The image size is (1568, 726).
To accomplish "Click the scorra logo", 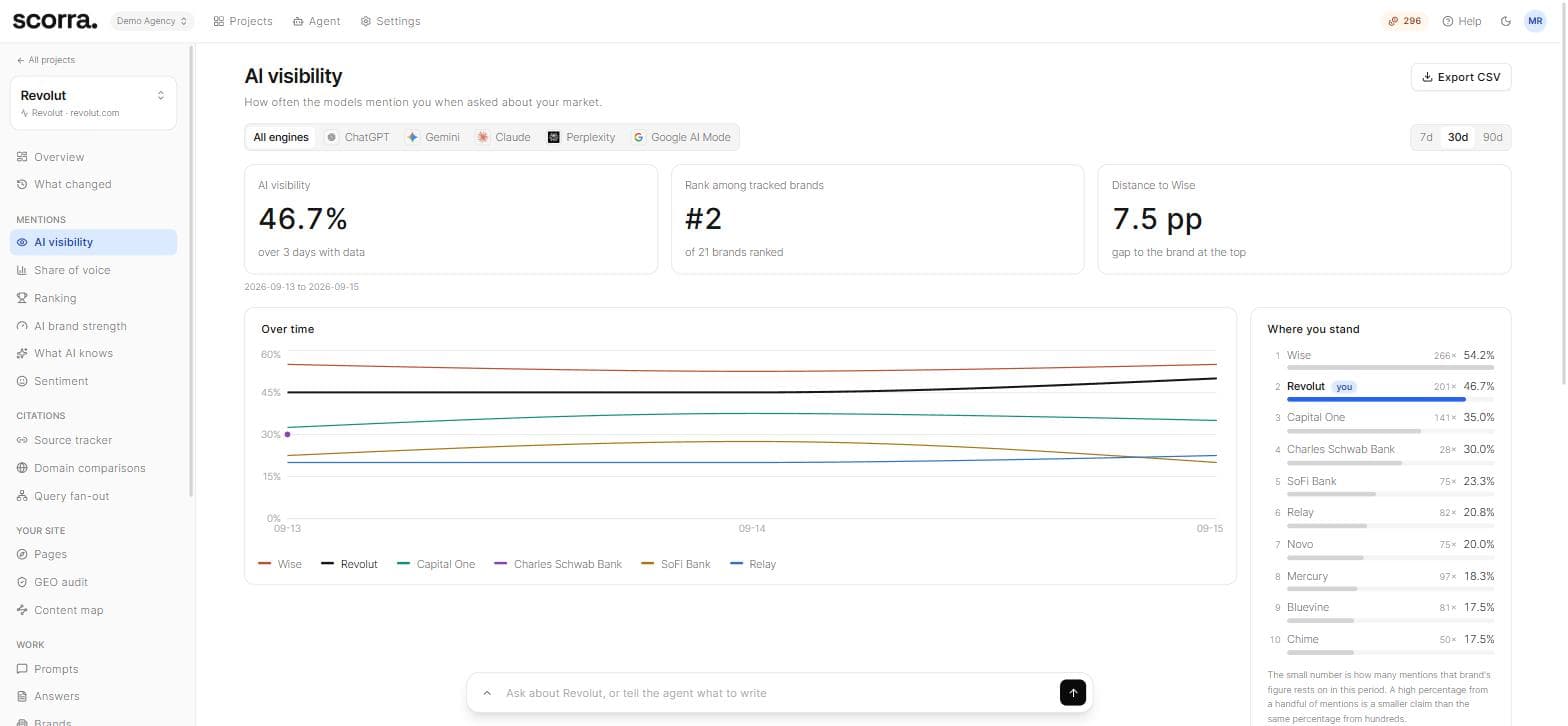I will pos(55,20).
